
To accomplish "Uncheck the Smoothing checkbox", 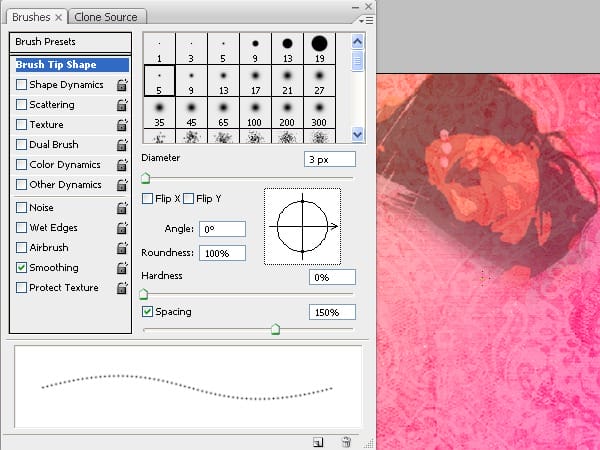I will coord(21,267).
